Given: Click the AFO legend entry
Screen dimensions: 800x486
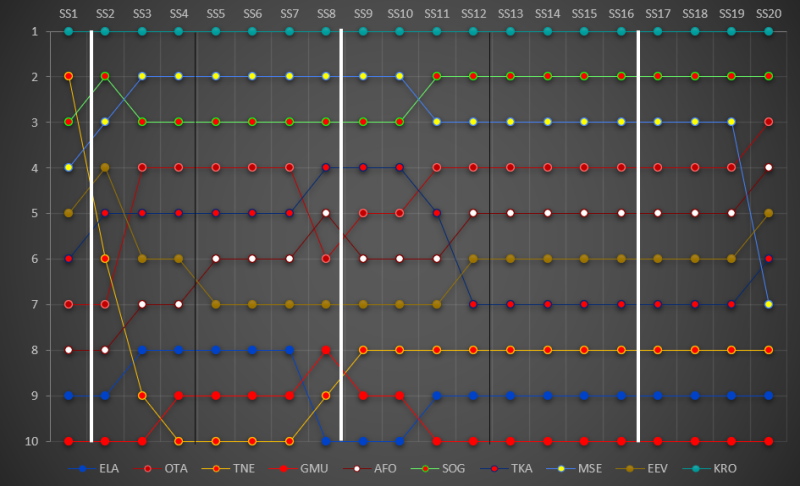Looking at the screenshot, I should pos(370,469).
